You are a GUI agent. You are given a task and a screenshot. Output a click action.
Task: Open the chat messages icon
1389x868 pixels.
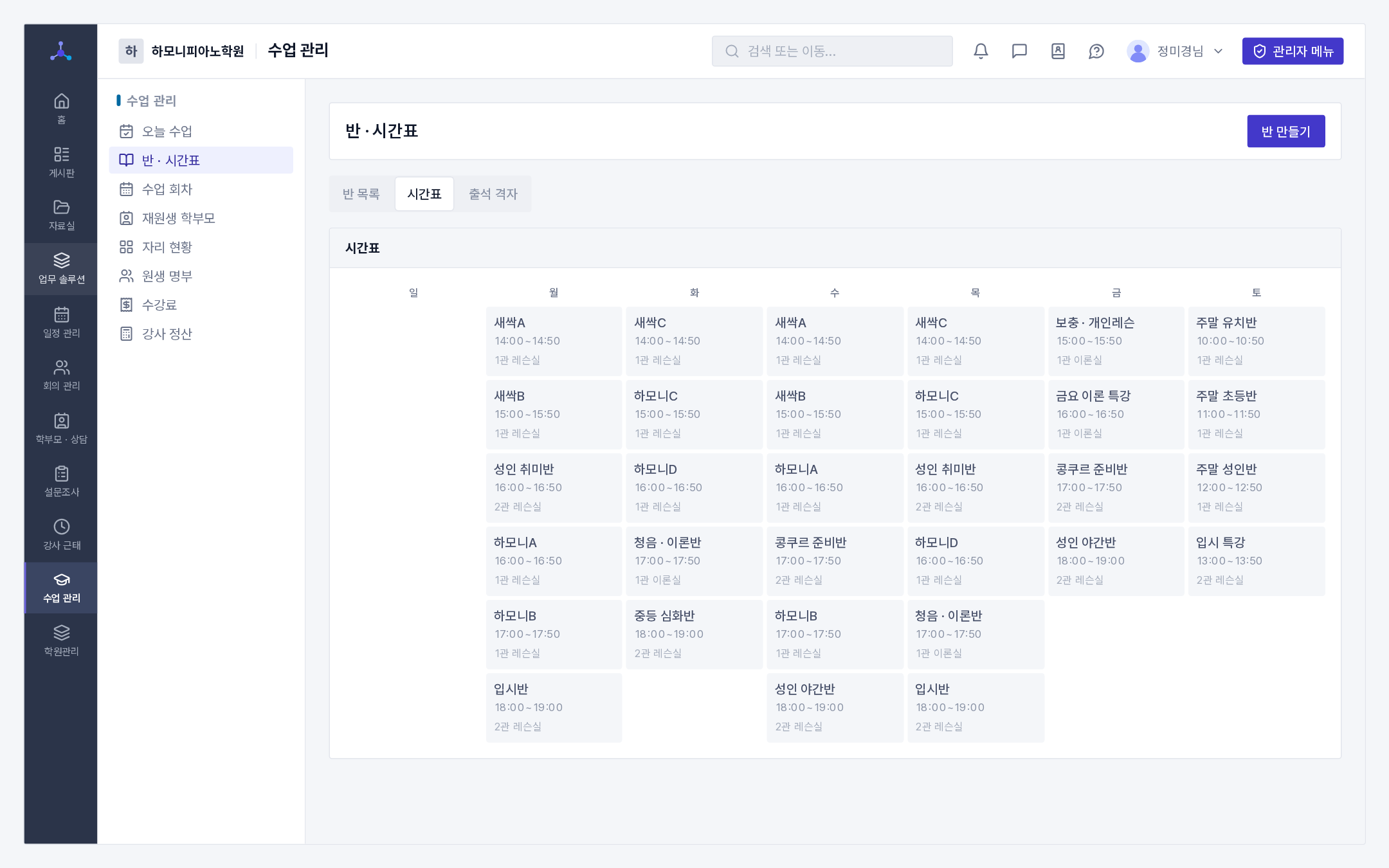(x=1019, y=51)
